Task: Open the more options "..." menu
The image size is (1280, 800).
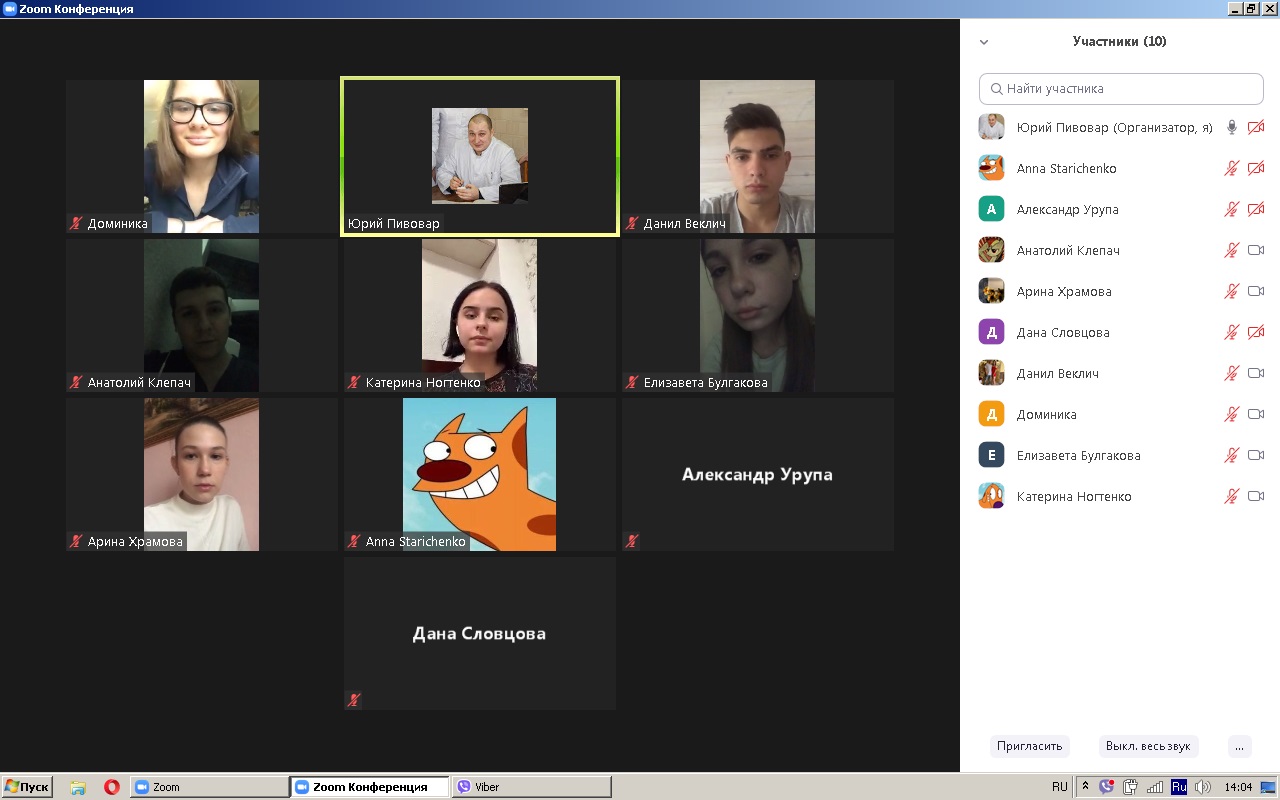Action: [x=1239, y=746]
